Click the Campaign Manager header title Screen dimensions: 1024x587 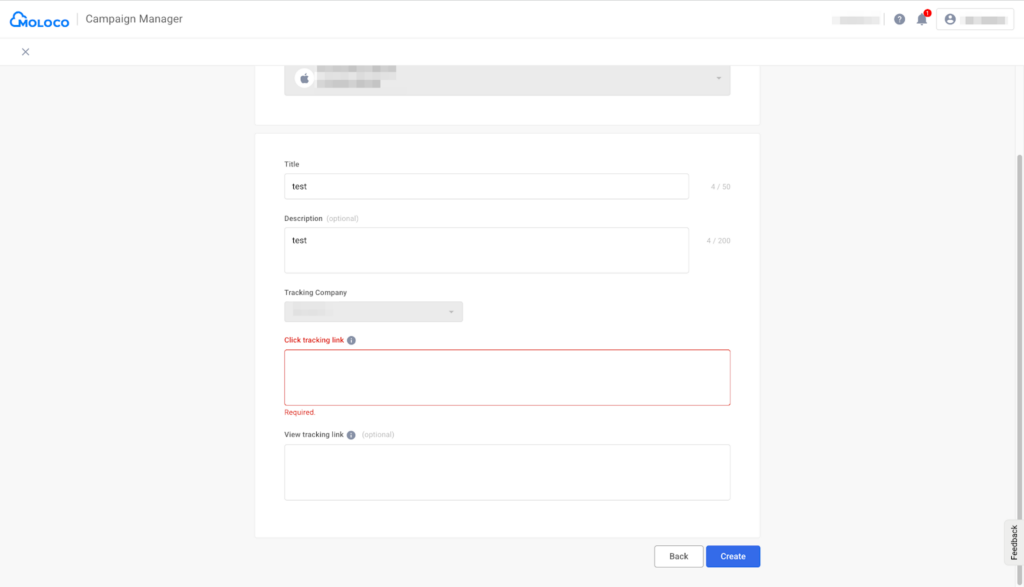pyautogui.click(x=134, y=19)
